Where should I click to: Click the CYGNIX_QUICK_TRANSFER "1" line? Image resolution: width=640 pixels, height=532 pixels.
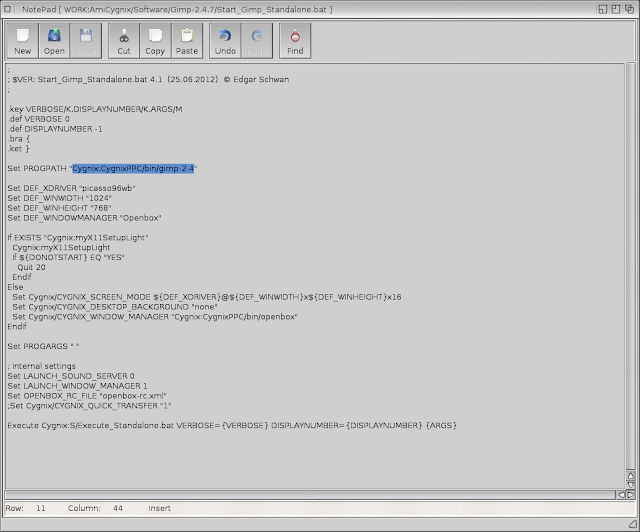click(89, 405)
